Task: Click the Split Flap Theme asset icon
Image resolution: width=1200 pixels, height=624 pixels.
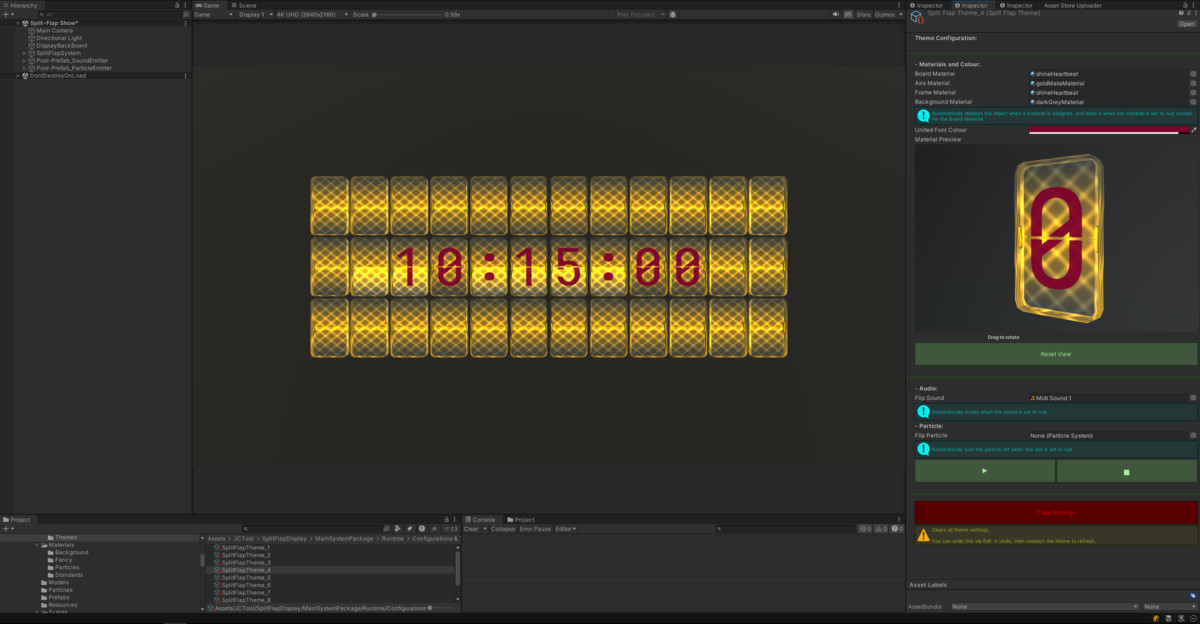Action: (x=917, y=17)
